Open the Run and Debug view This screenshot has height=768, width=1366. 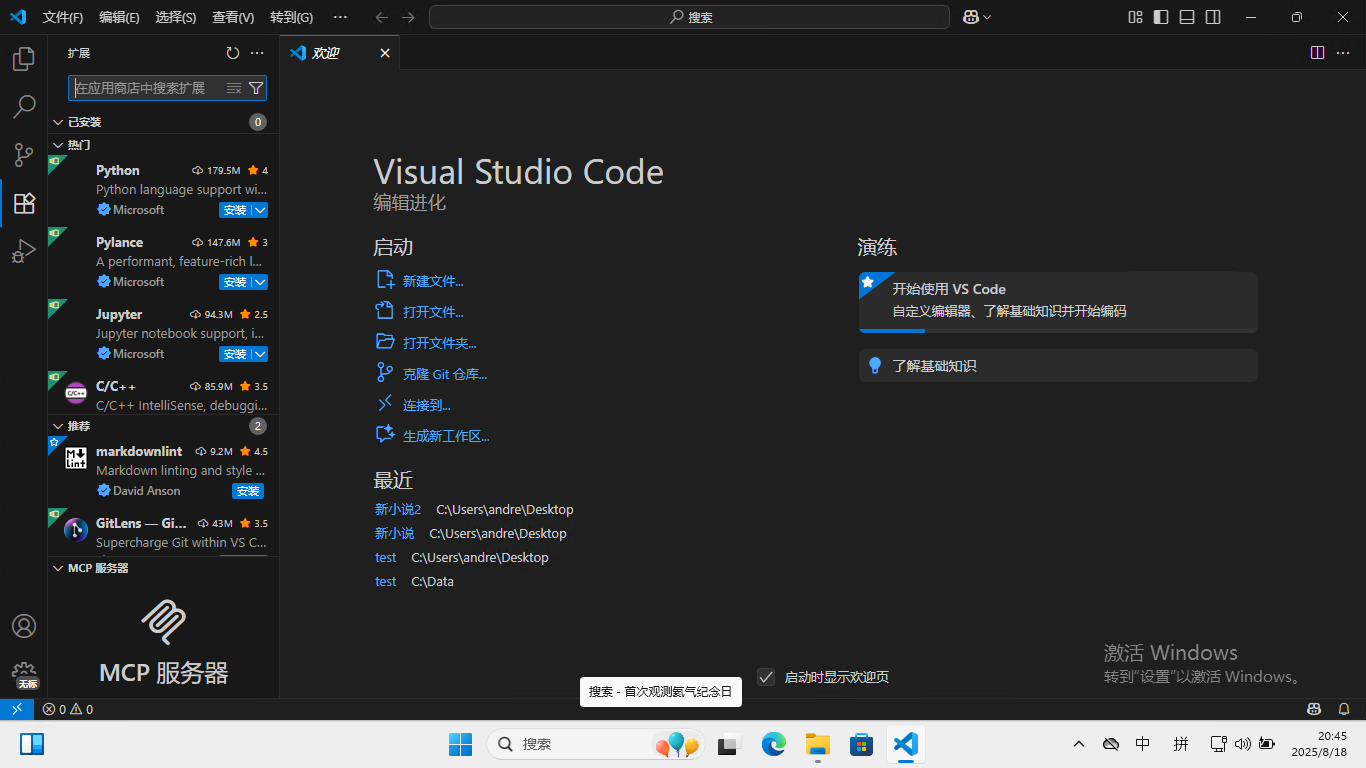point(24,251)
